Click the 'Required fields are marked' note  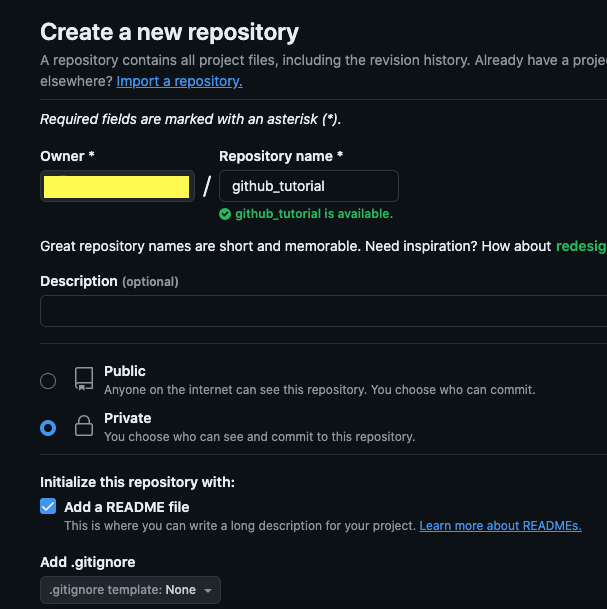(190, 119)
